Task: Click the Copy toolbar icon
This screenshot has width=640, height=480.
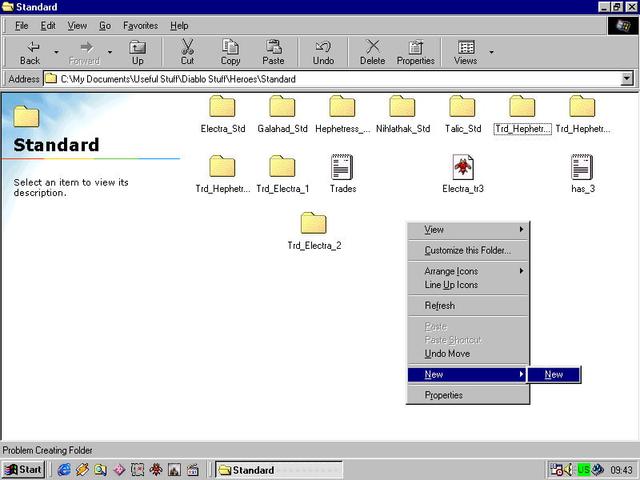Action: (230, 52)
